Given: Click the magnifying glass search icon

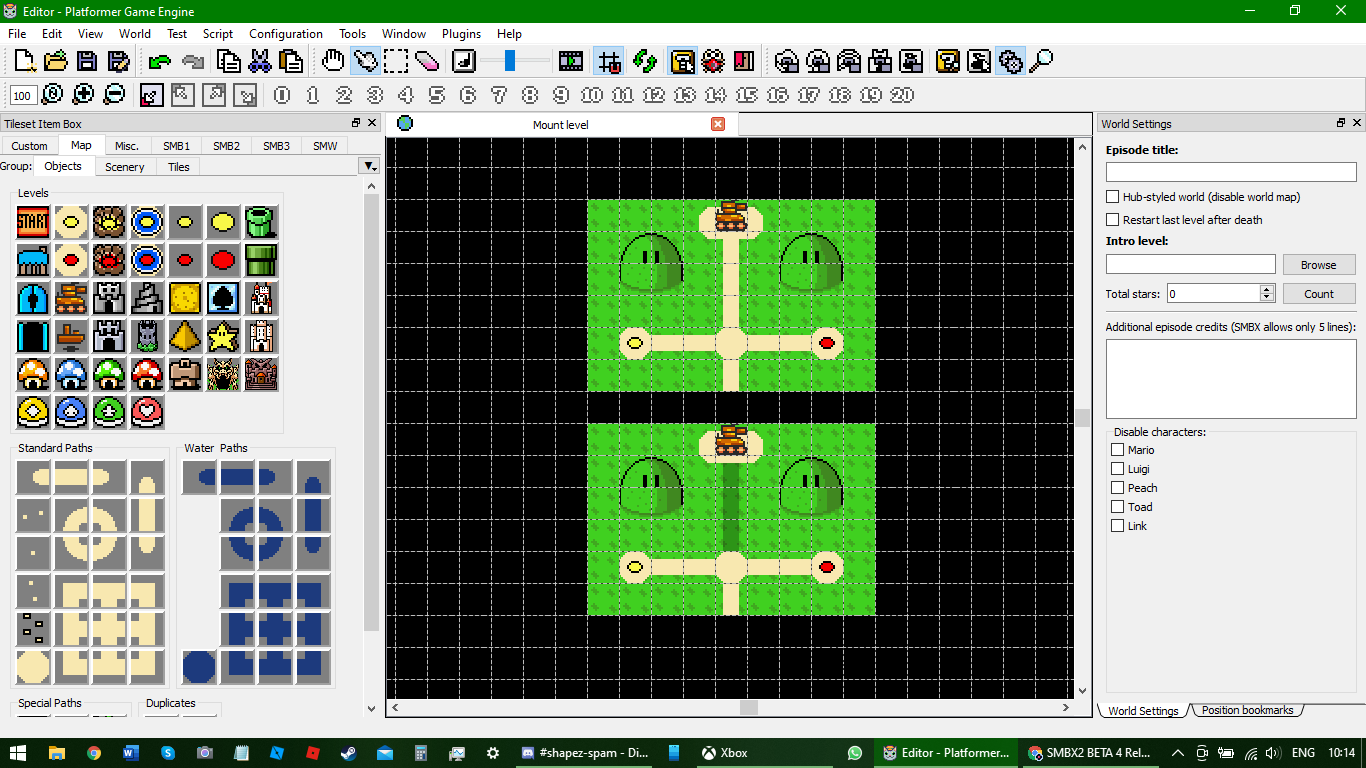Looking at the screenshot, I should click(1041, 61).
